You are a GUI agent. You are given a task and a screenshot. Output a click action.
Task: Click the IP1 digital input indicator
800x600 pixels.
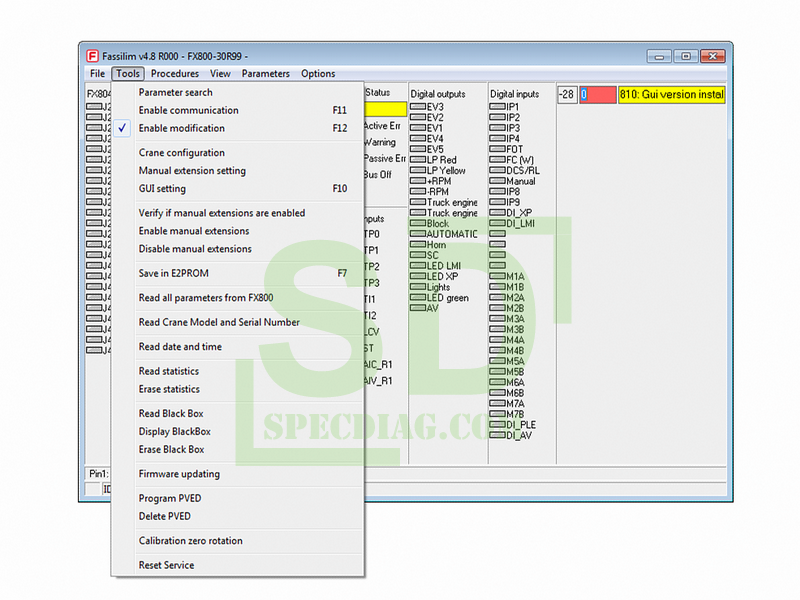pos(497,107)
